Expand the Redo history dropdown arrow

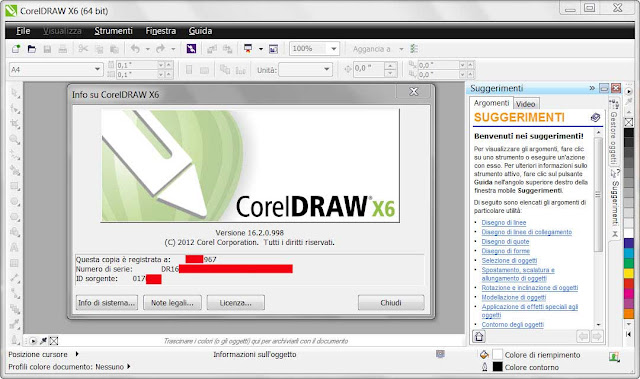coord(173,49)
